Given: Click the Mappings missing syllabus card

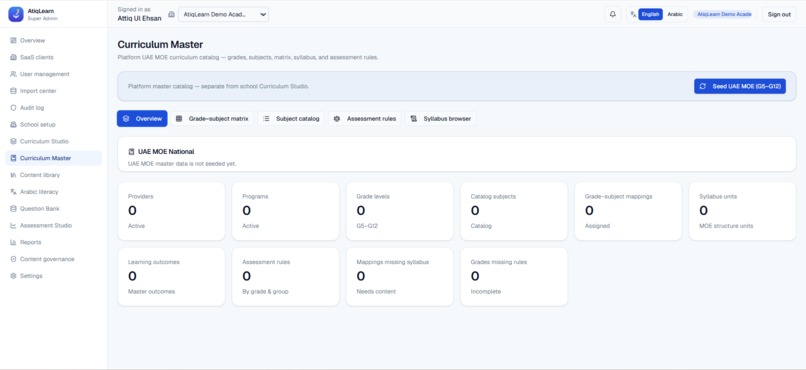Looking at the screenshot, I should [x=399, y=276].
